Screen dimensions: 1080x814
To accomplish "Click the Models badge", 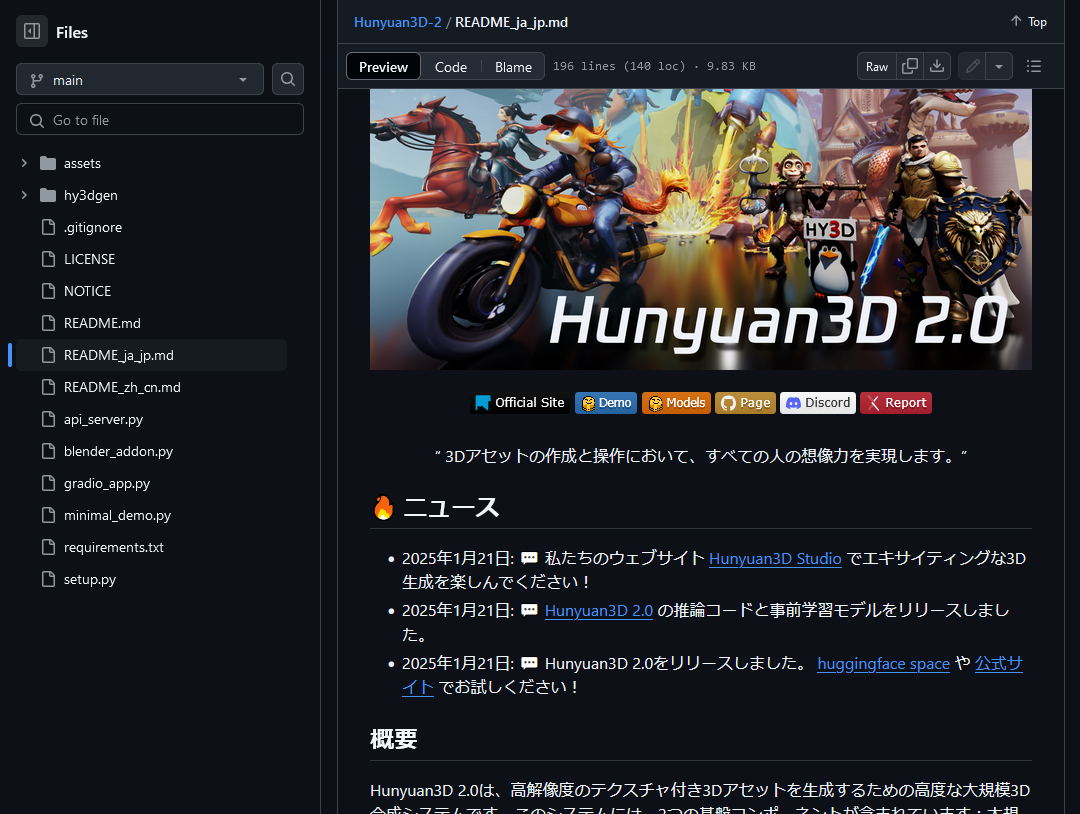I will click(676, 402).
